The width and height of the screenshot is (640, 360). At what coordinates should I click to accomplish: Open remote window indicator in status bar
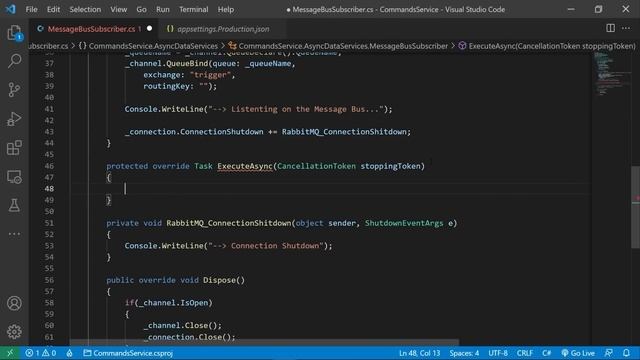tap(10, 353)
